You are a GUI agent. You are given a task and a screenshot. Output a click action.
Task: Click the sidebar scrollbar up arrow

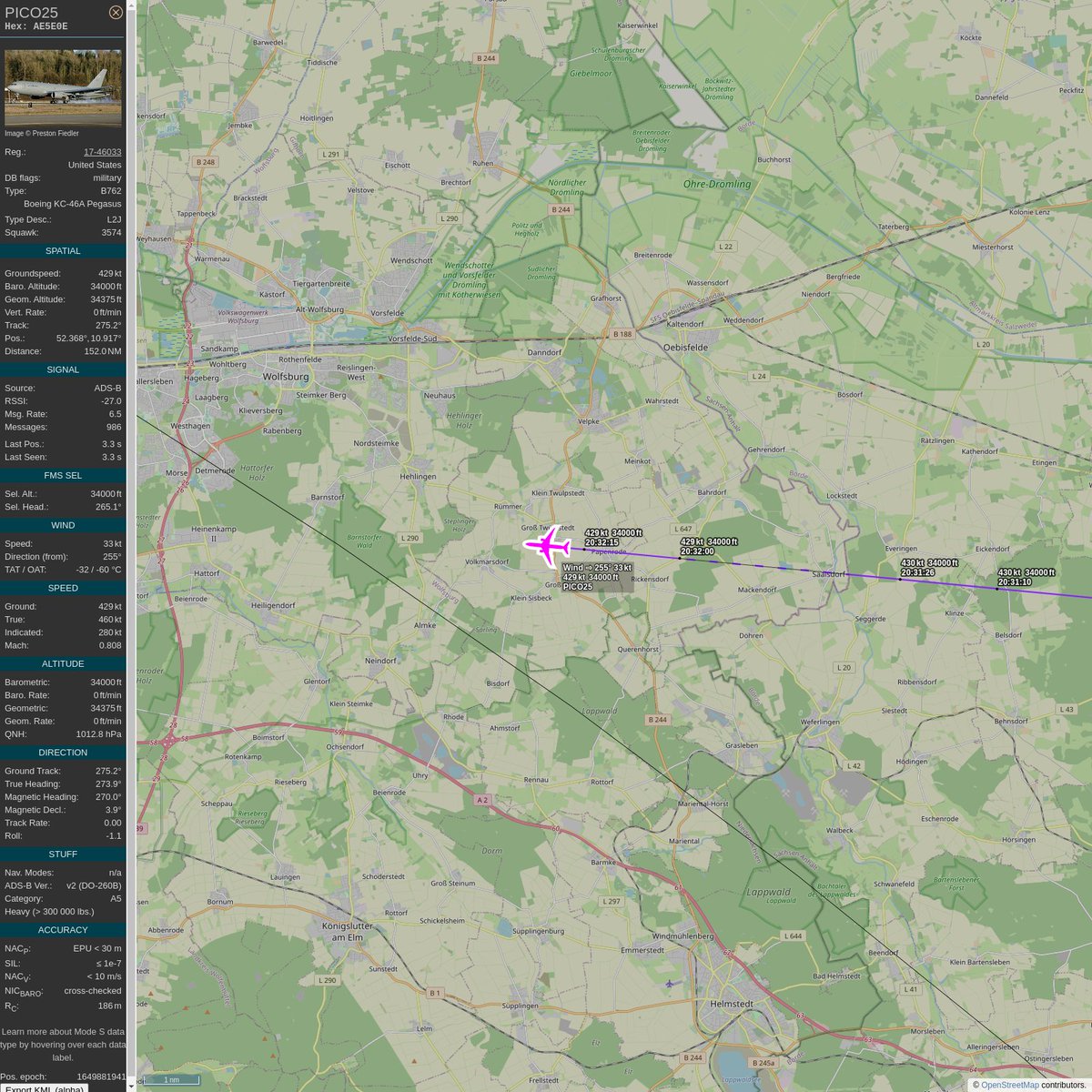pyautogui.click(x=133, y=7)
